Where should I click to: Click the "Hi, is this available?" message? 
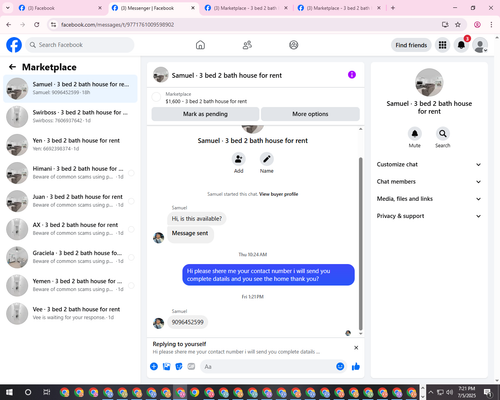(197, 219)
